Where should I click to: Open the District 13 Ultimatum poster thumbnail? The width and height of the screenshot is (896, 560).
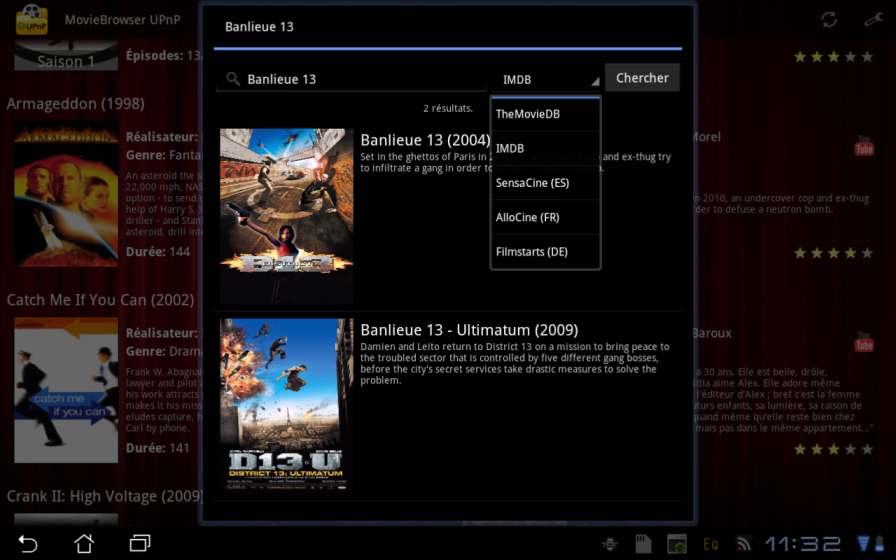286,405
